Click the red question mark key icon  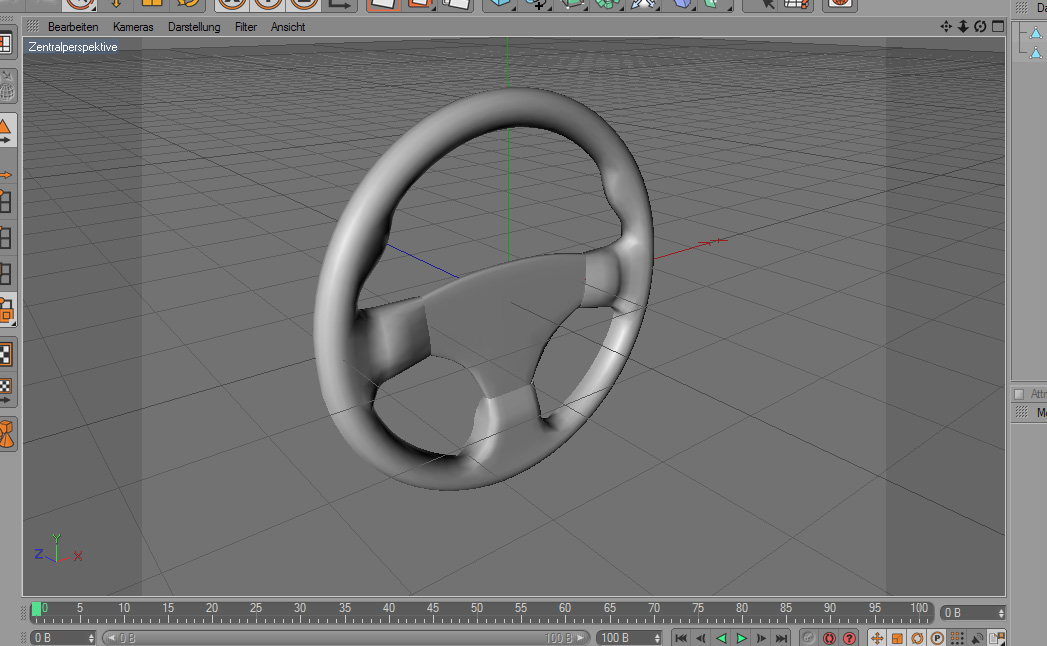(x=849, y=638)
